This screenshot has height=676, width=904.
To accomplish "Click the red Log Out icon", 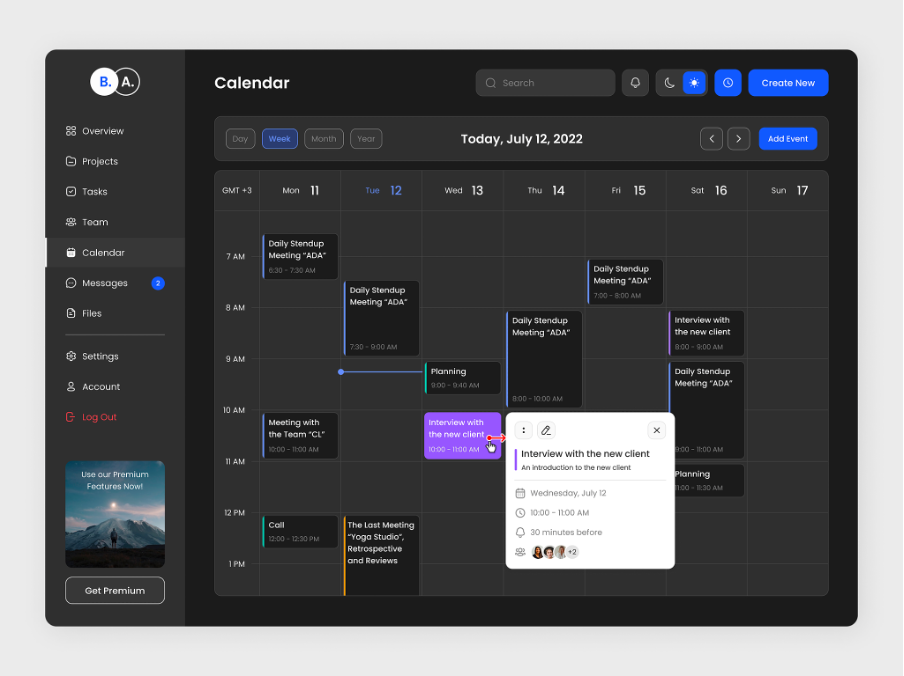I will click(70, 417).
